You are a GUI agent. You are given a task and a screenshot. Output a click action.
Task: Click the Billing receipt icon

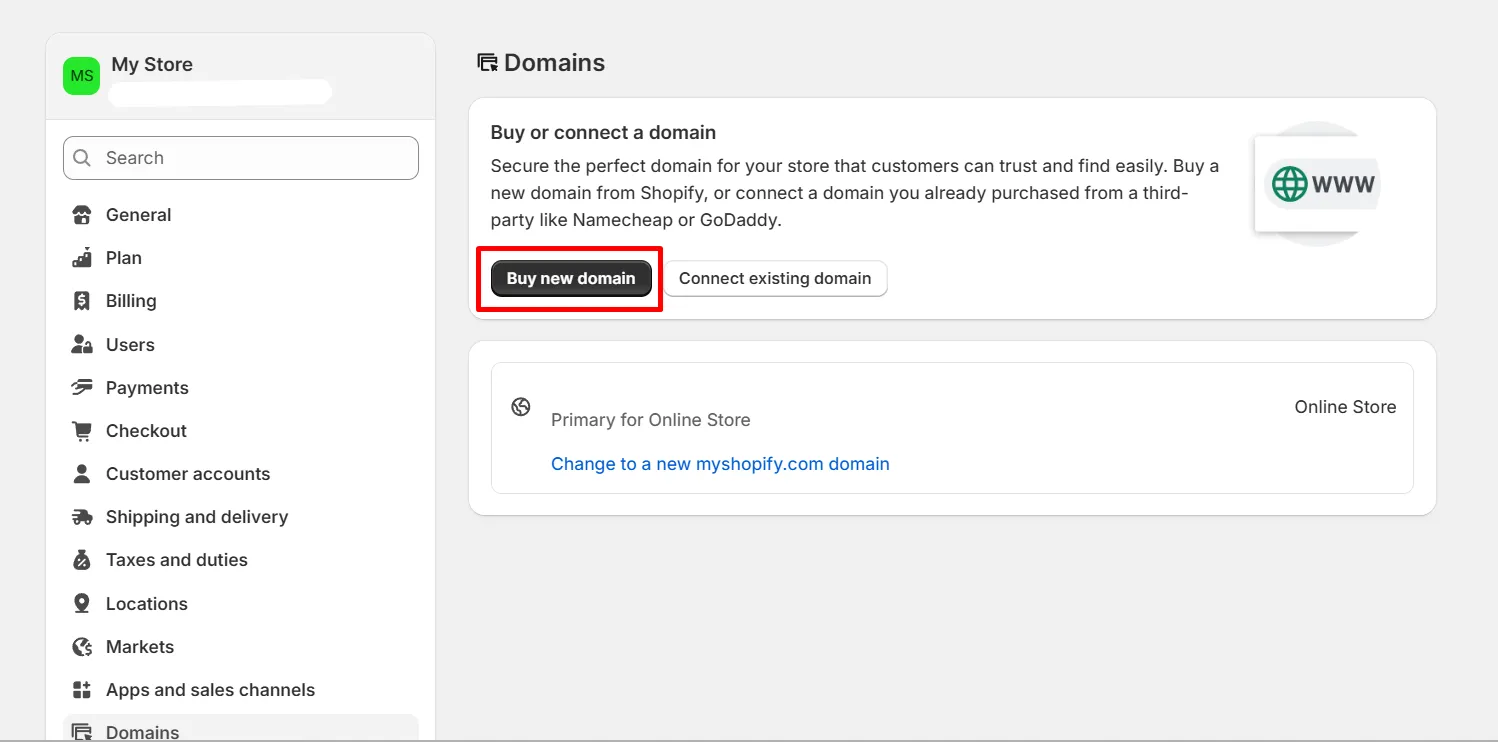tap(82, 301)
